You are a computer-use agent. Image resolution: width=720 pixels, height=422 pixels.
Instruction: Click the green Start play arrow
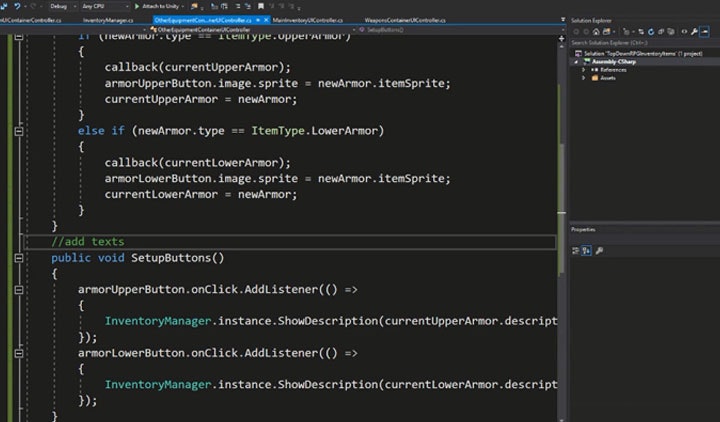(x=137, y=6)
